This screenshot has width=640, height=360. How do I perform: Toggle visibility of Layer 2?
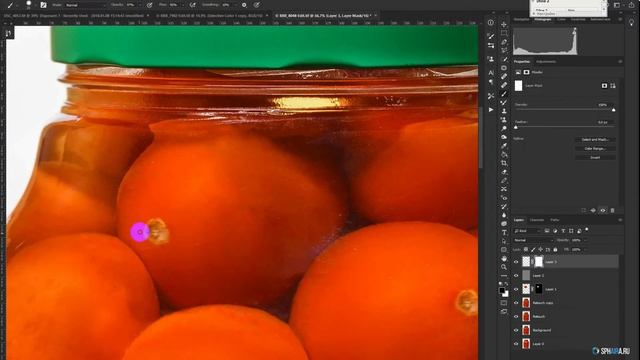516,276
